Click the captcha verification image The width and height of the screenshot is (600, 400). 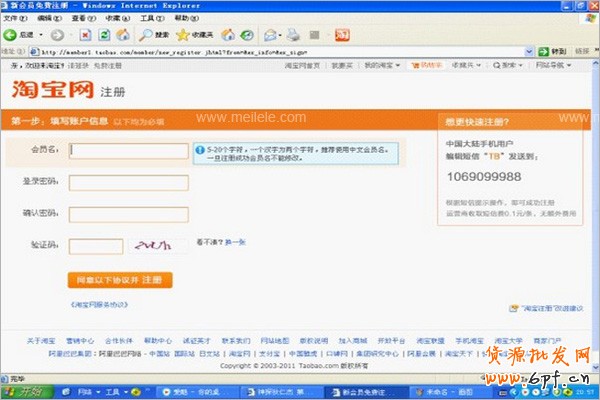click(x=160, y=245)
